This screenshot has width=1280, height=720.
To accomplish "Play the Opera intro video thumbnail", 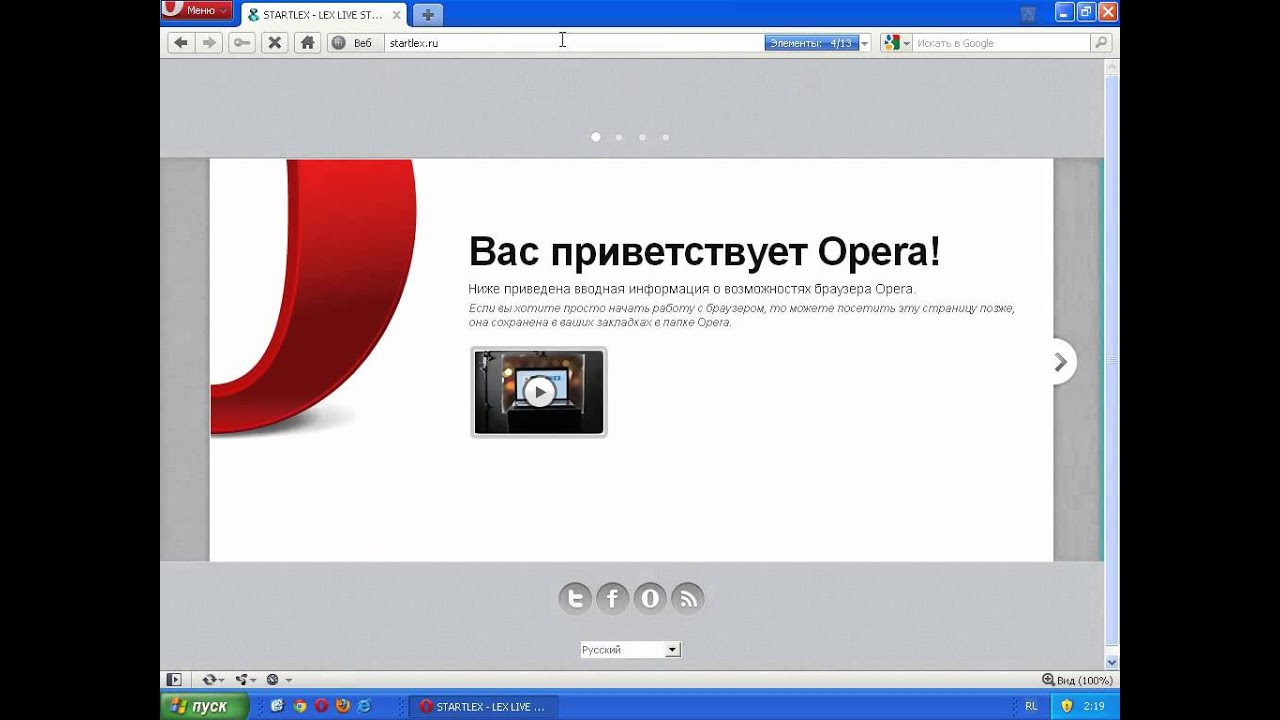I will tap(539, 392).
